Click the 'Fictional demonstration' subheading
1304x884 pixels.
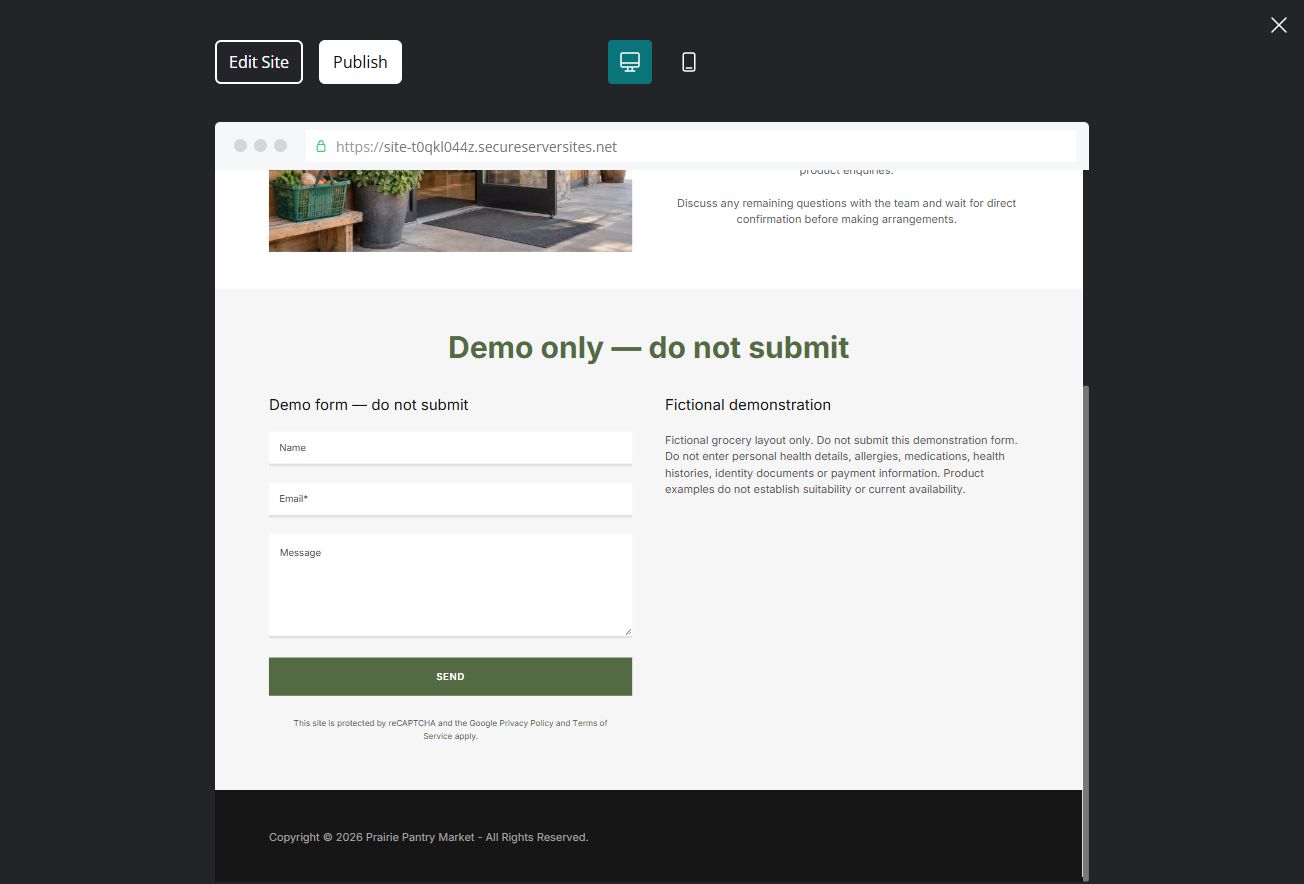pyautogui.click(x=748, y=405)
